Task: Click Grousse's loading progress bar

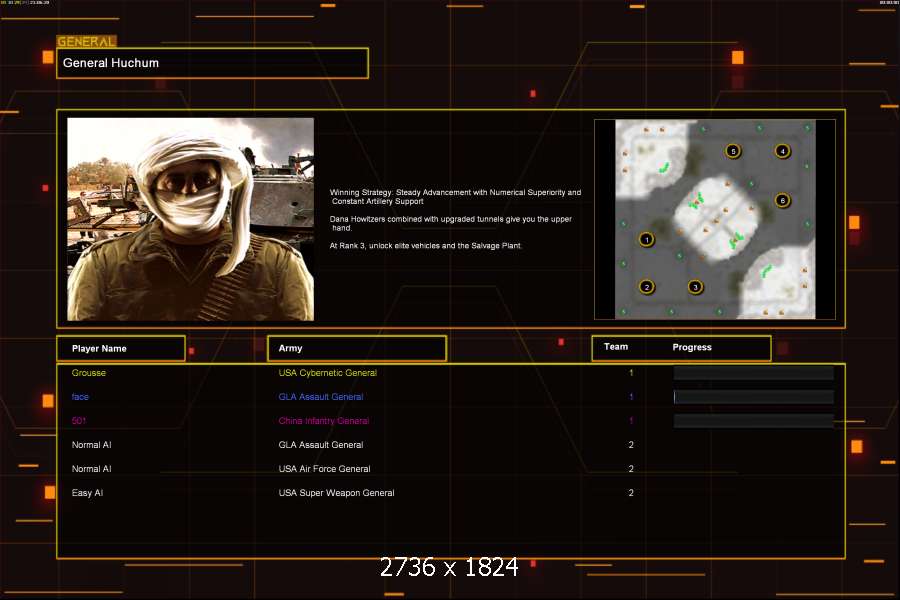Action: coord(753,373)
